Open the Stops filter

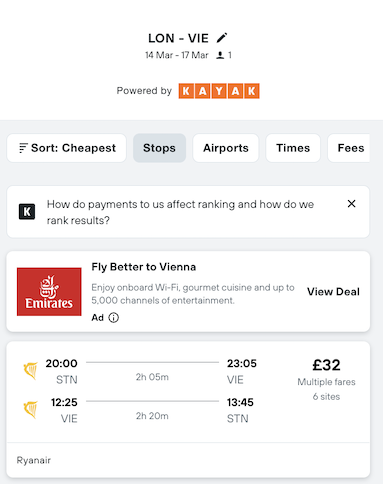159,148
